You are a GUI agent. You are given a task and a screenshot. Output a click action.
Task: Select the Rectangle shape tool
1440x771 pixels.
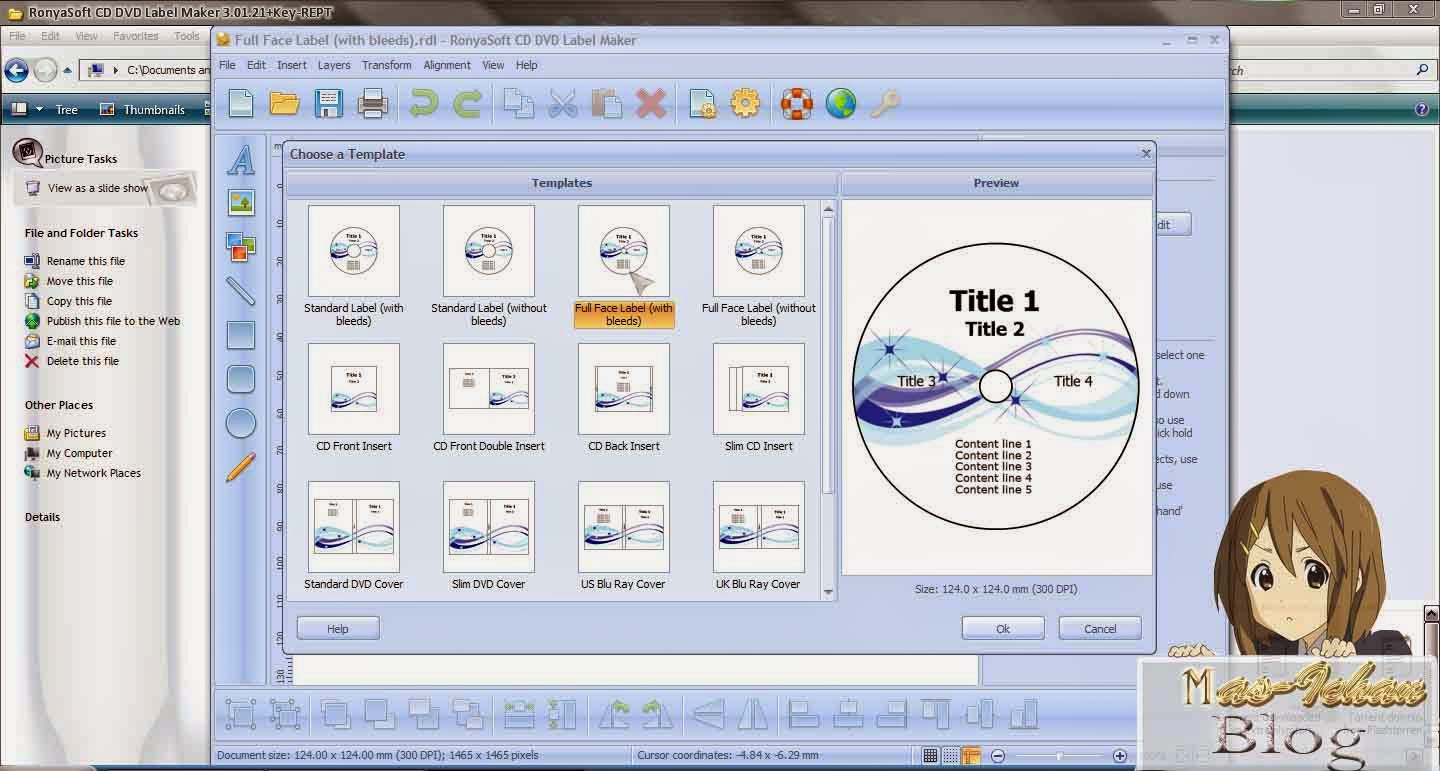(x=241, y=335)
